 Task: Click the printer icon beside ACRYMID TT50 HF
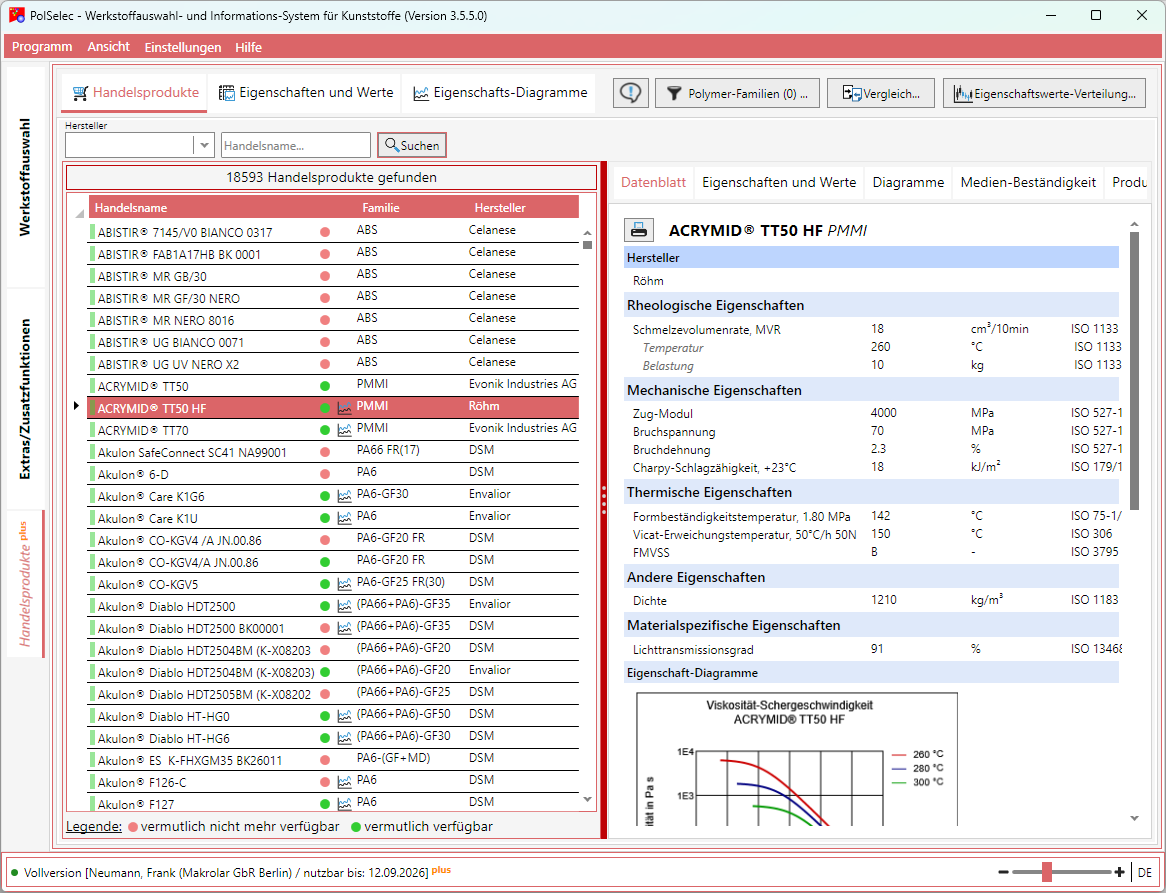pyautogui.click(x=639, y=230)
